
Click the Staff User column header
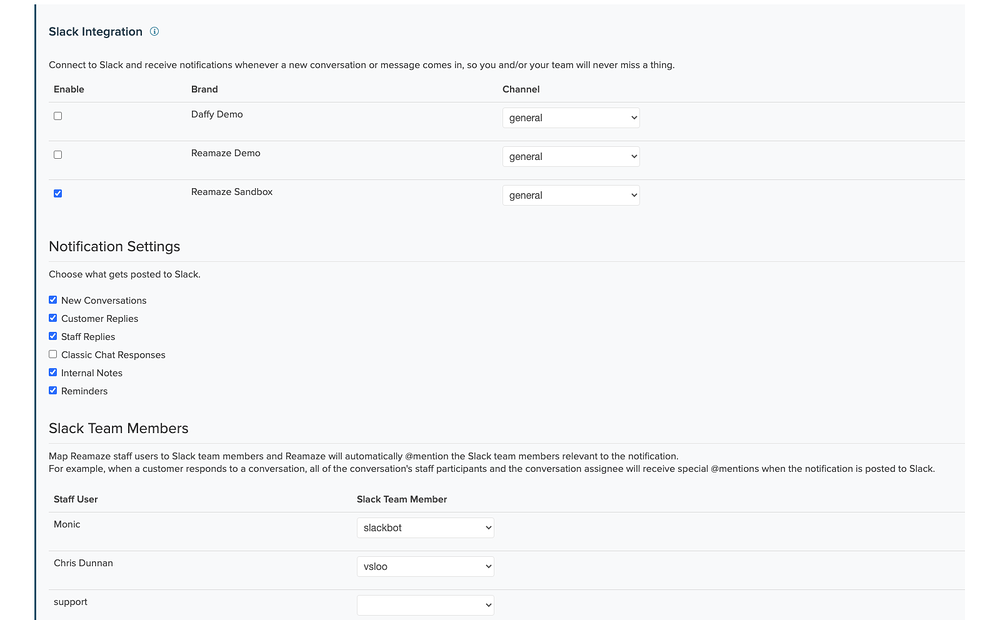click(x=76, y=499)
